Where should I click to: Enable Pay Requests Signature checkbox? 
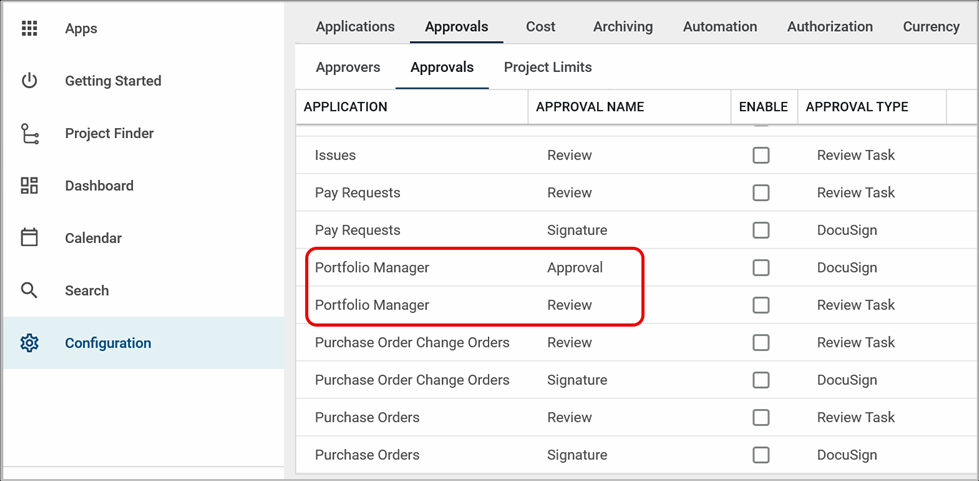pyautogui.click(x=761, y=230)
